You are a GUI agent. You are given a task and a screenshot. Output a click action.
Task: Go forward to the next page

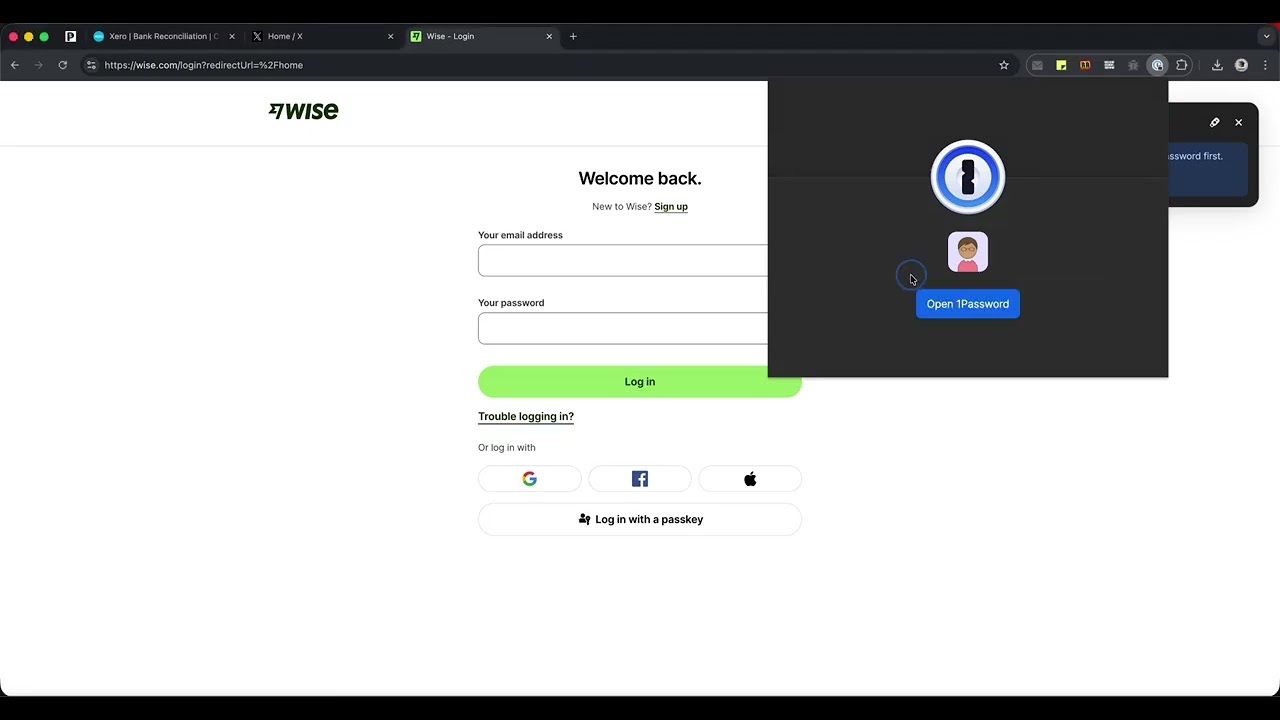click(x=39, y=65)
